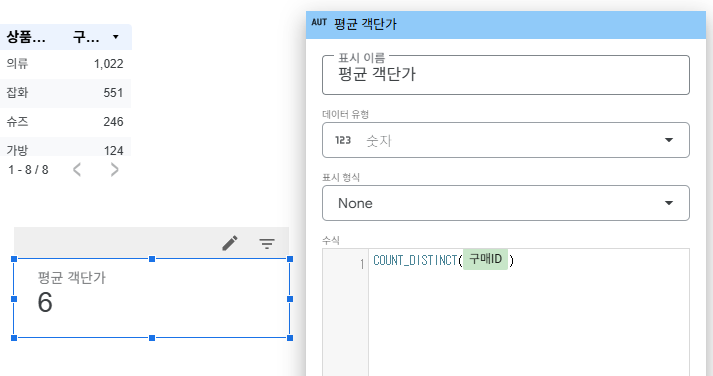The width and height of the screenshot is (713, 376).
Task: Open the 표시 형식 None dropdown
Action: (506, 203)
